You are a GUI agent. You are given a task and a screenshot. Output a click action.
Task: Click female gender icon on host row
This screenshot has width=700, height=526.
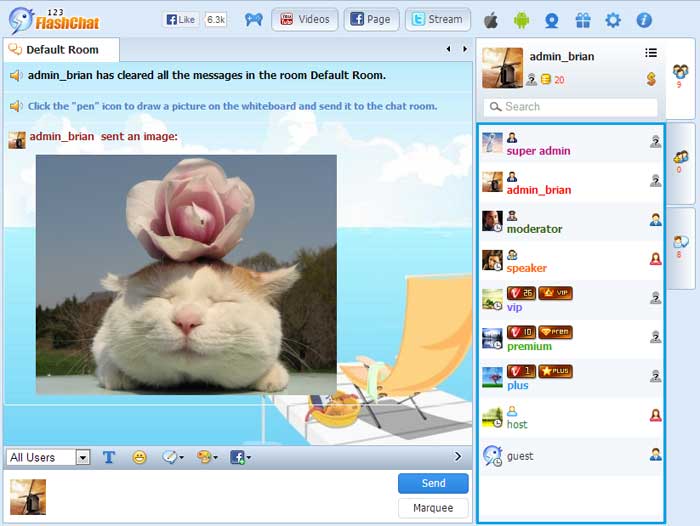(655, 415)
